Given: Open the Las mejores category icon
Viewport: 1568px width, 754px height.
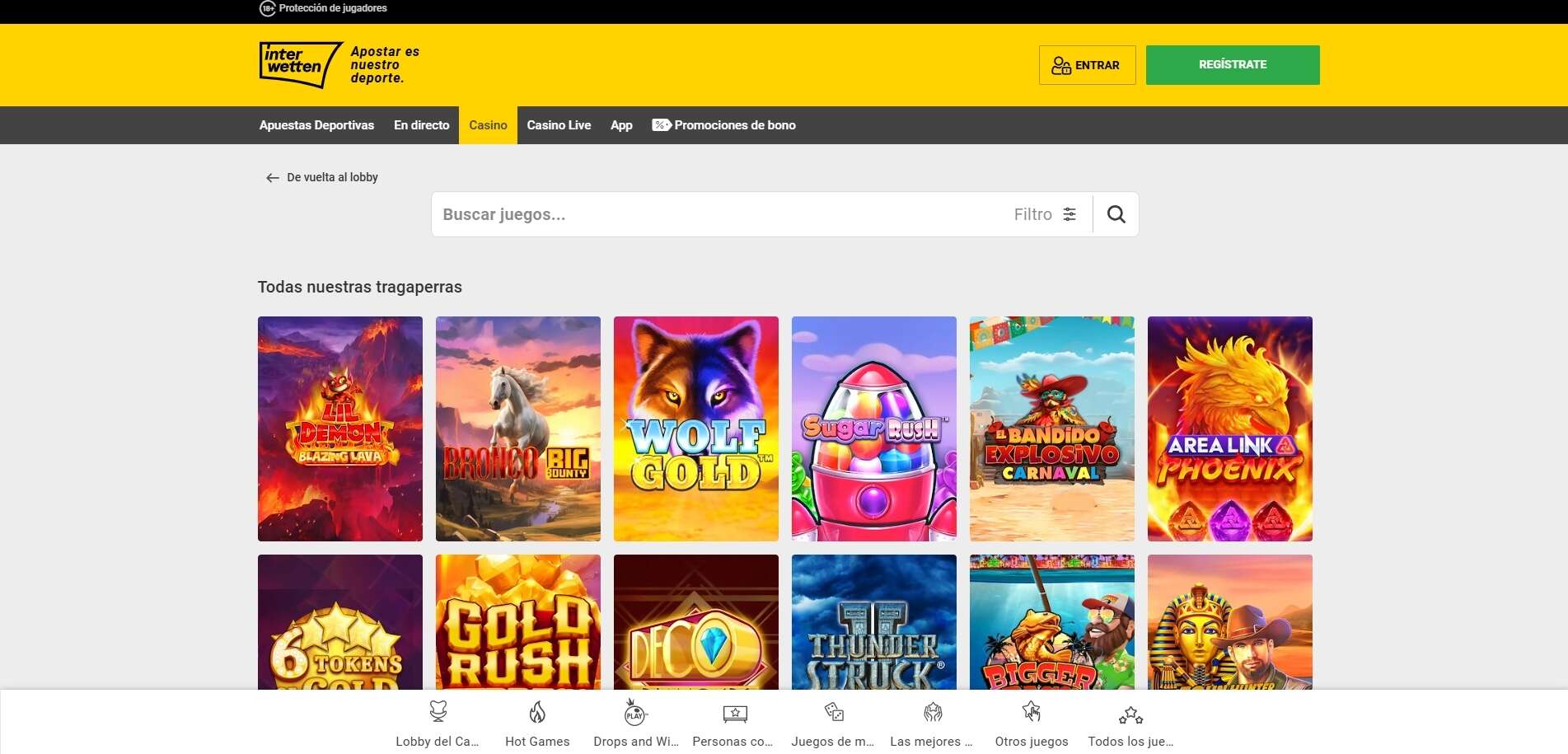Looking at the screenshot, I should [x=933, y=711].
